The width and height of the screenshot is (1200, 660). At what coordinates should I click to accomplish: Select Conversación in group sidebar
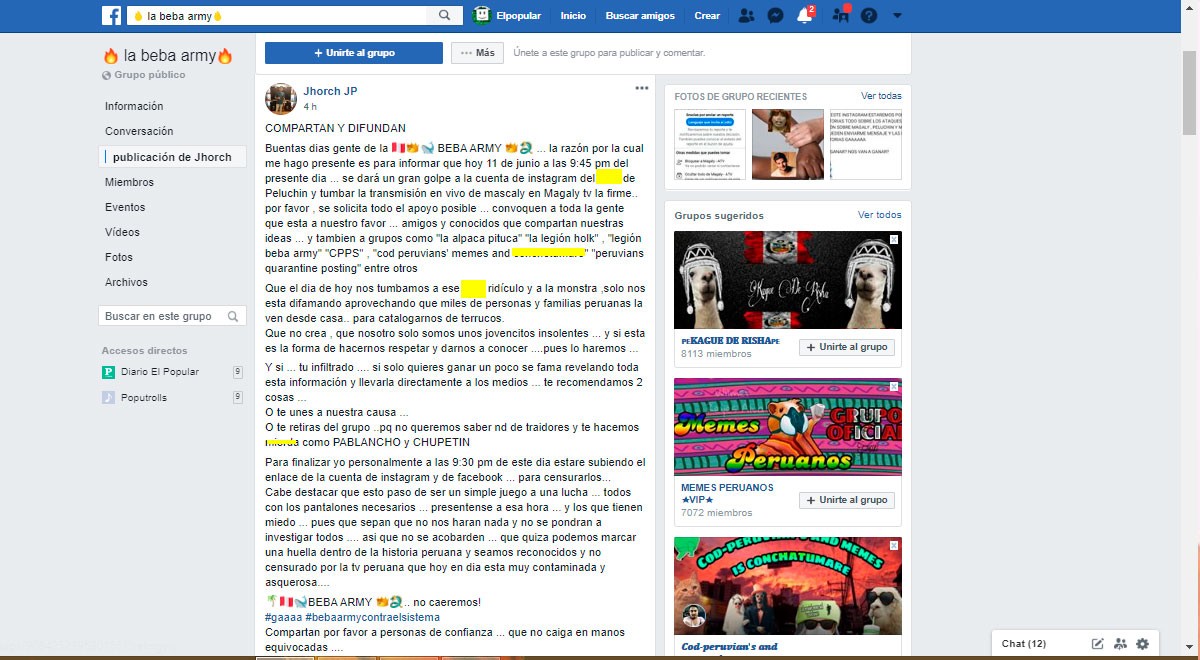tap(139, 131)
